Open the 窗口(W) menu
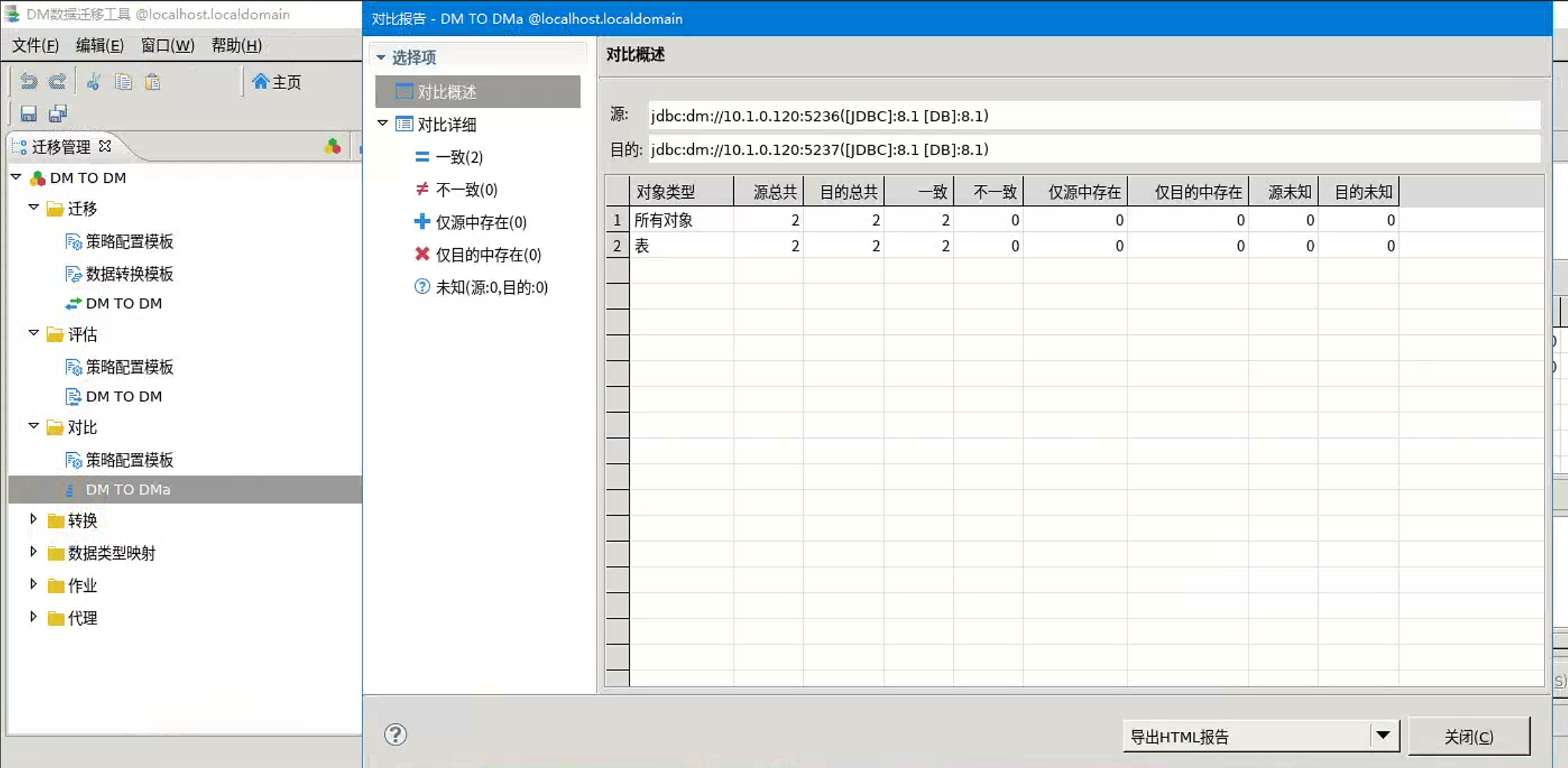 167,45
